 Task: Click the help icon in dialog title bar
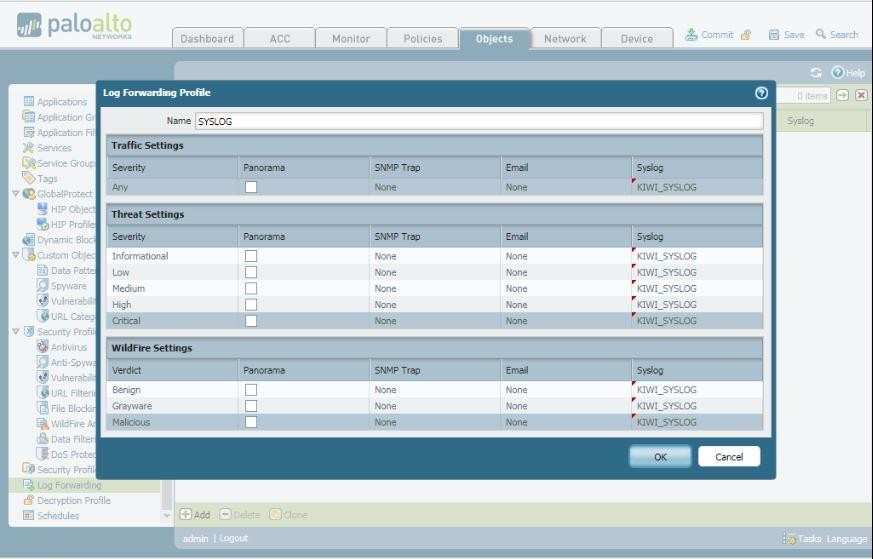coord(761,93)
